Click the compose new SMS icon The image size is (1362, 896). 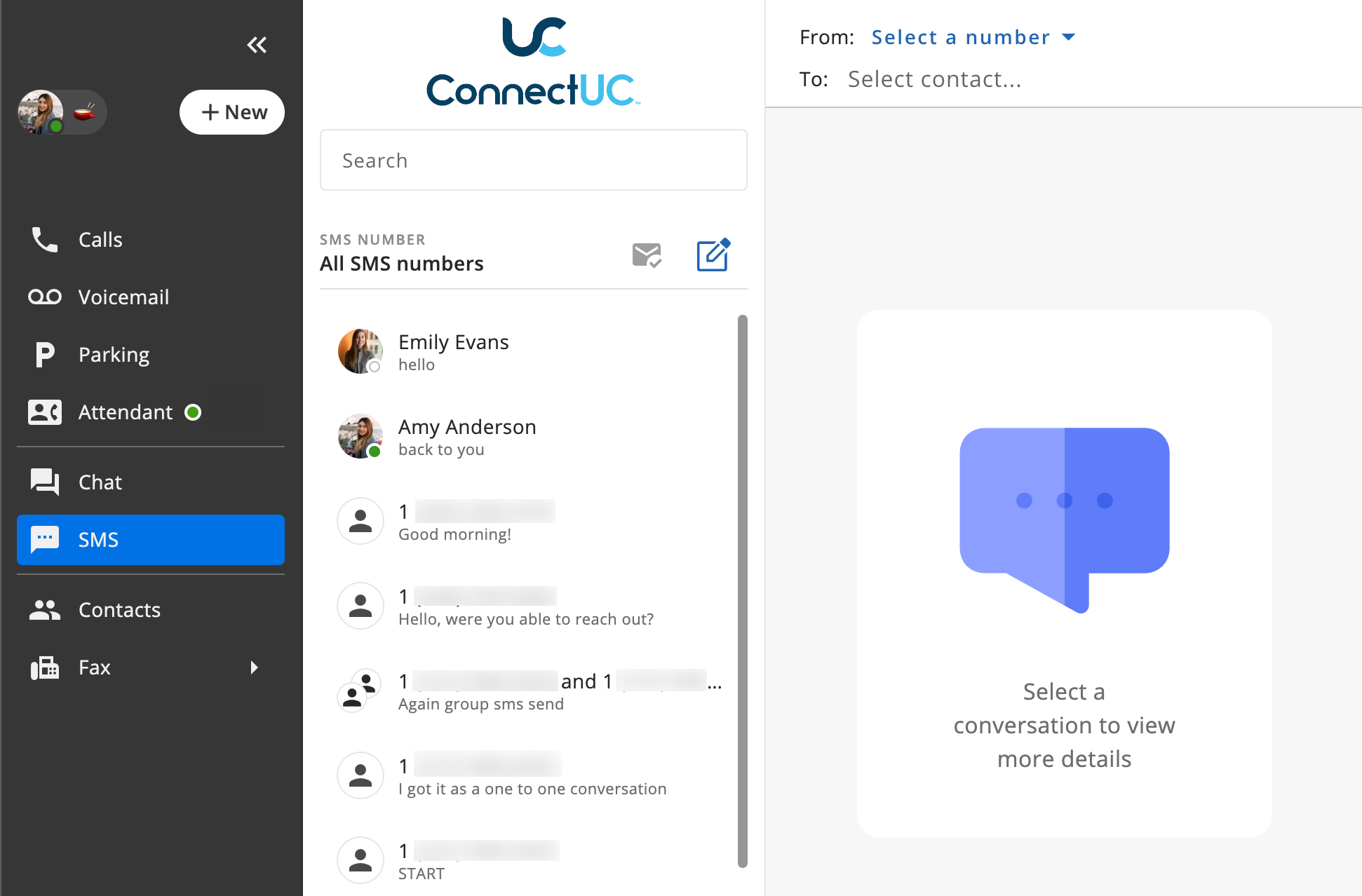click(x=713, y=254)
